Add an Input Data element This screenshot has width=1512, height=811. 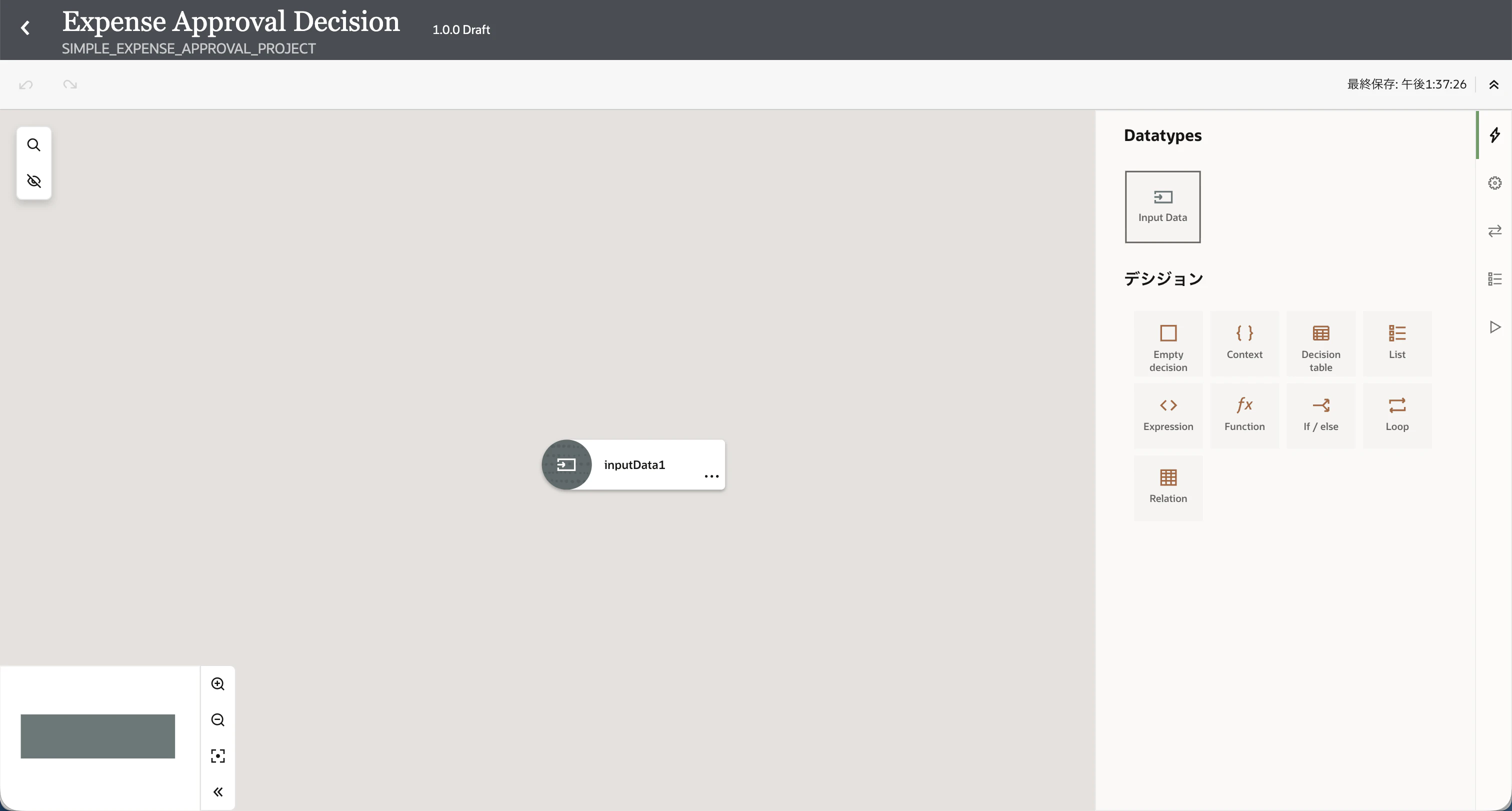[x=1162, y=206]
